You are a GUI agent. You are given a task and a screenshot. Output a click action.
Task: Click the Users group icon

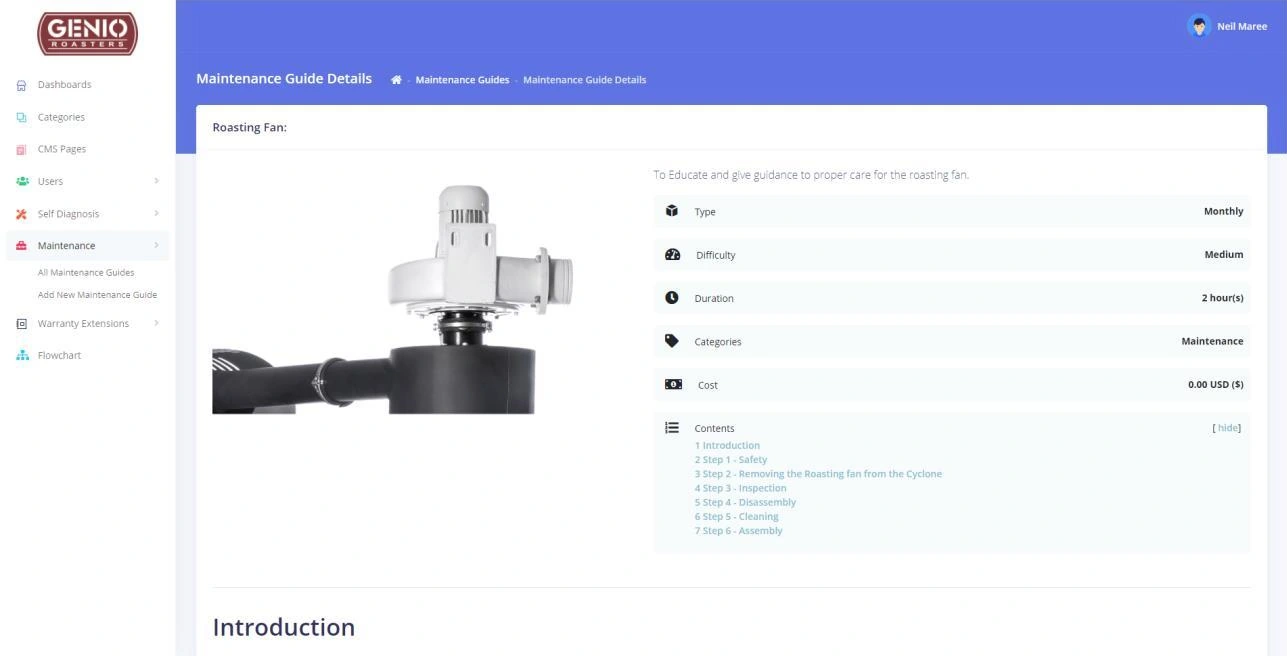pos(22,181)
